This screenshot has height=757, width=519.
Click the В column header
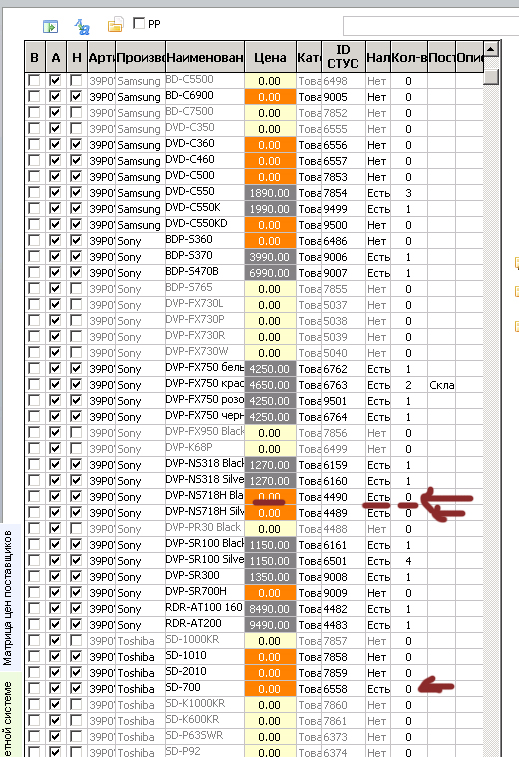[35, 57]
